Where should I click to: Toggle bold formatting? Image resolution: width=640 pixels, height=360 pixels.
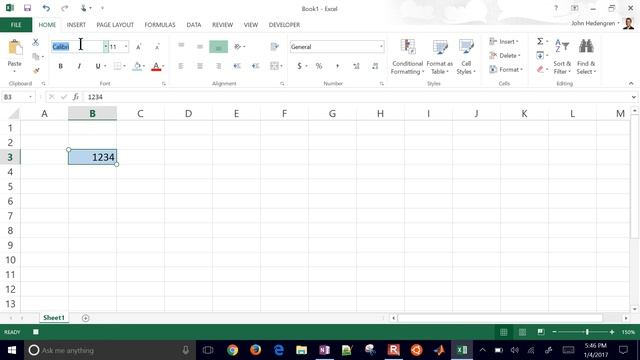(x=60, y=66)
